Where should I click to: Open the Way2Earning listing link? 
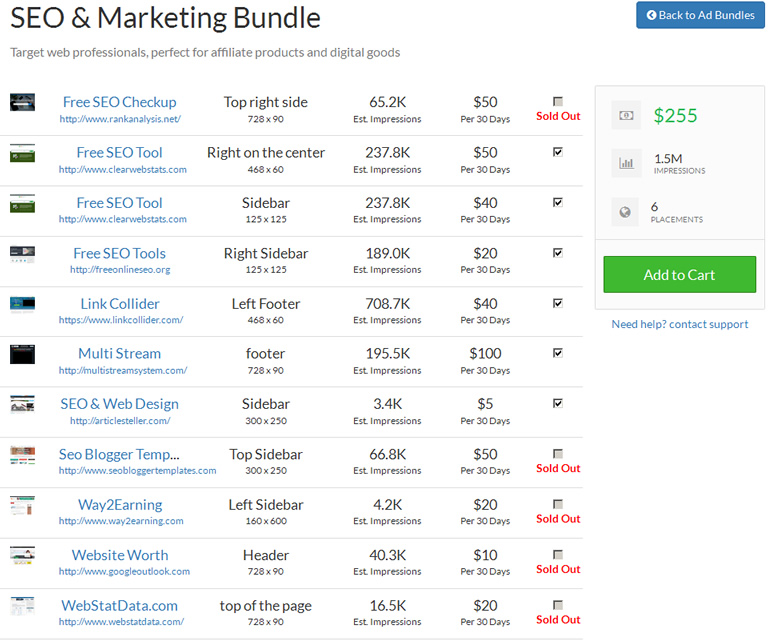click(120, 505)
